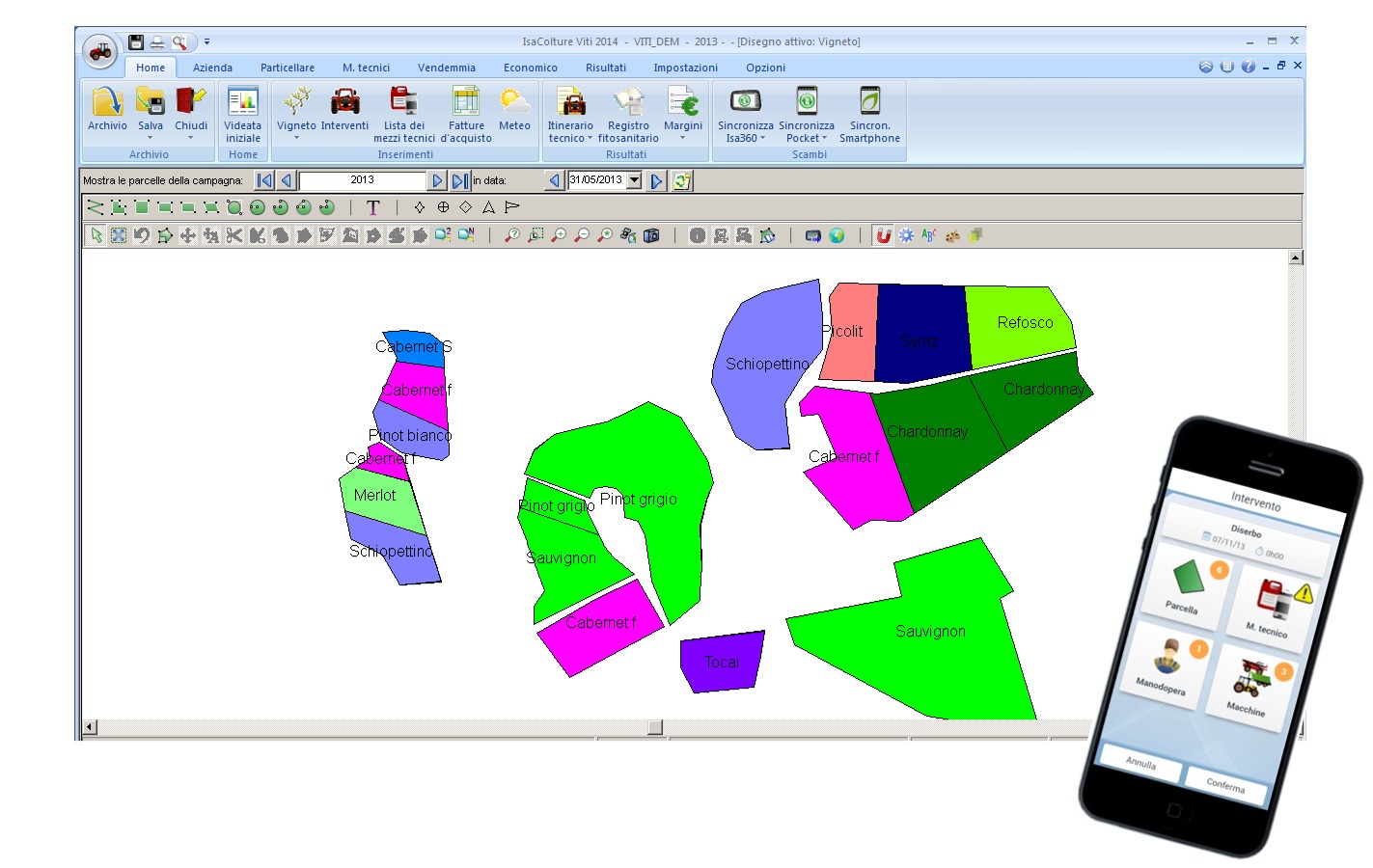Open the Particellare ribbon tab

(287, 68)
